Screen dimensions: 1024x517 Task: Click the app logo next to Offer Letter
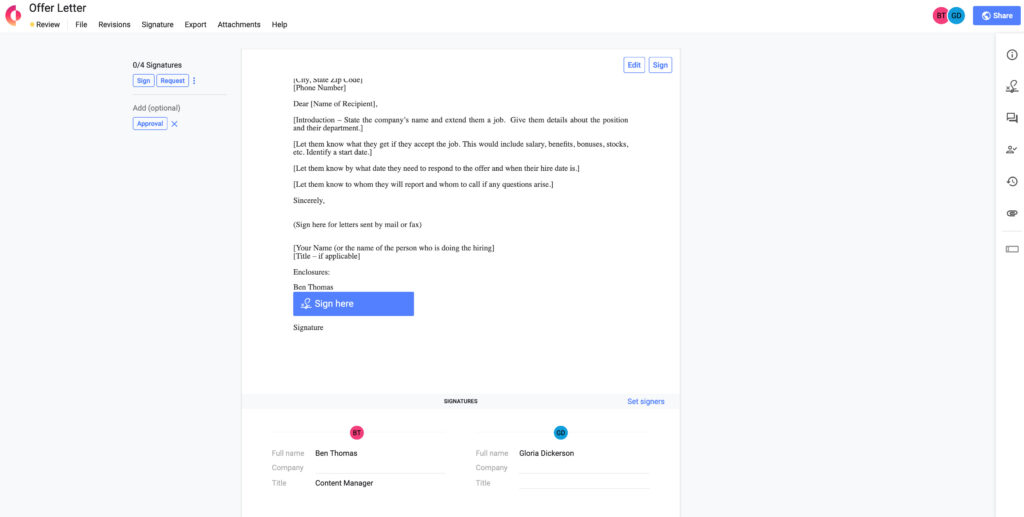click(13, 15)
